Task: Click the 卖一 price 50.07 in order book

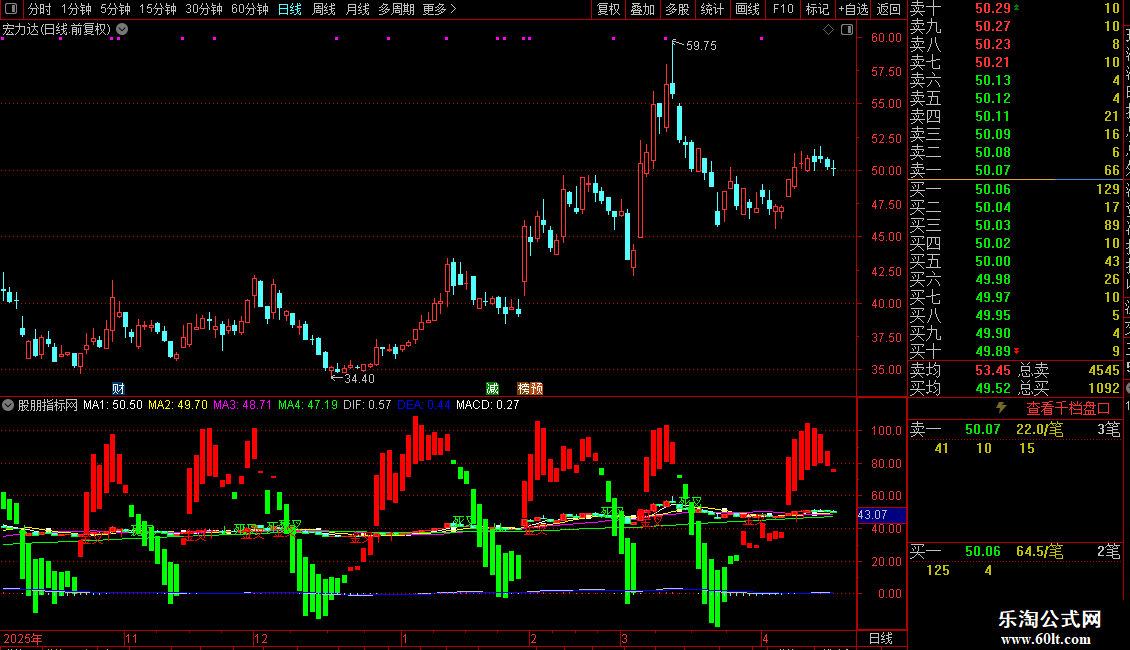Action: (x=992, y=170)
